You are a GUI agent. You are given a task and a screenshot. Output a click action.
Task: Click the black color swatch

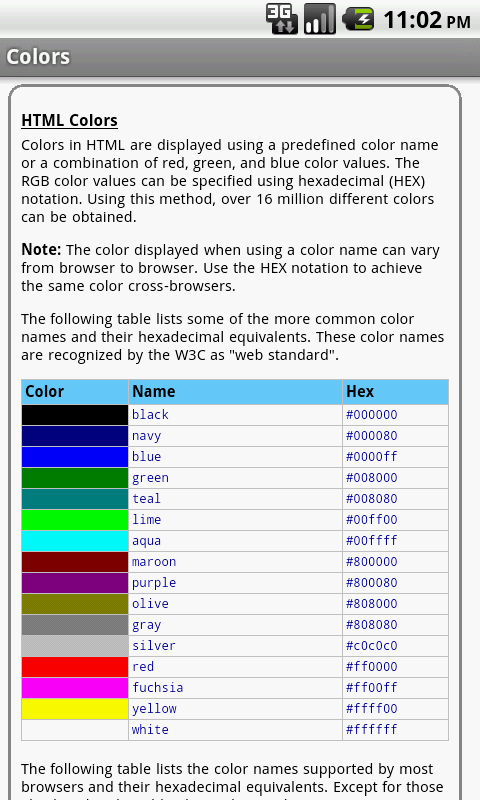pos(74,415)
